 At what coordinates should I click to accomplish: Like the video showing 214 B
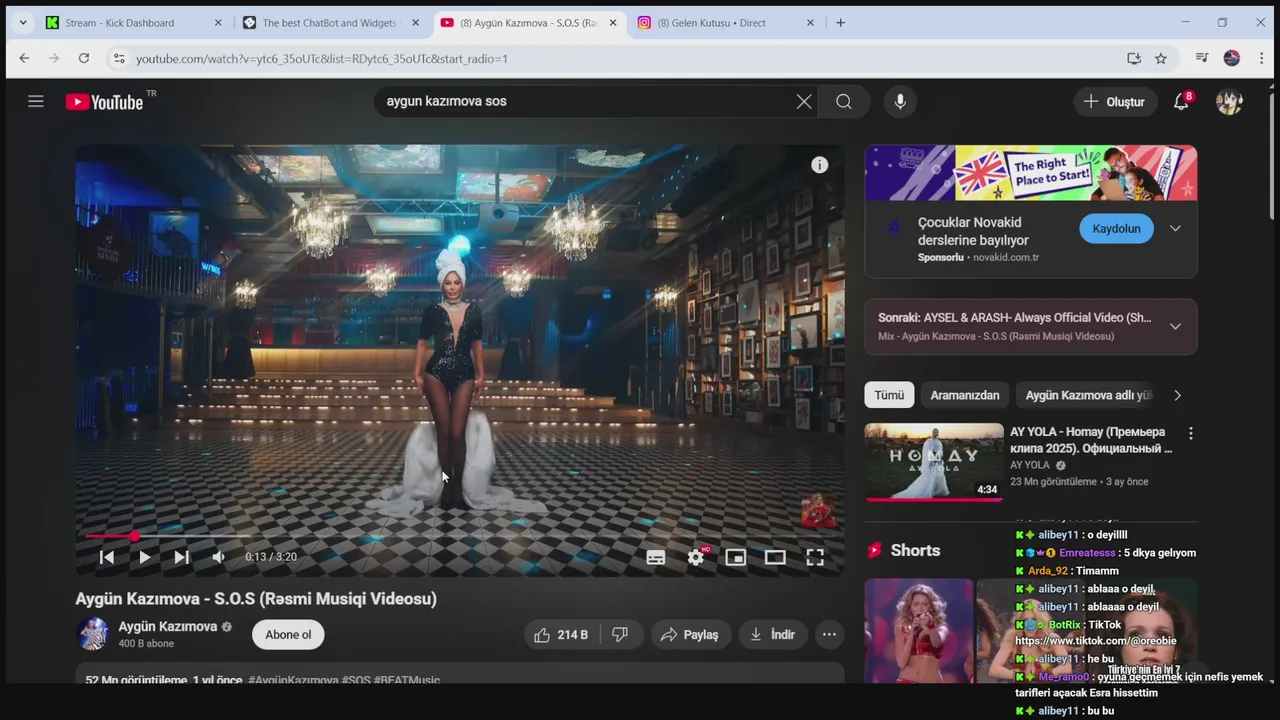coord(560,634)
